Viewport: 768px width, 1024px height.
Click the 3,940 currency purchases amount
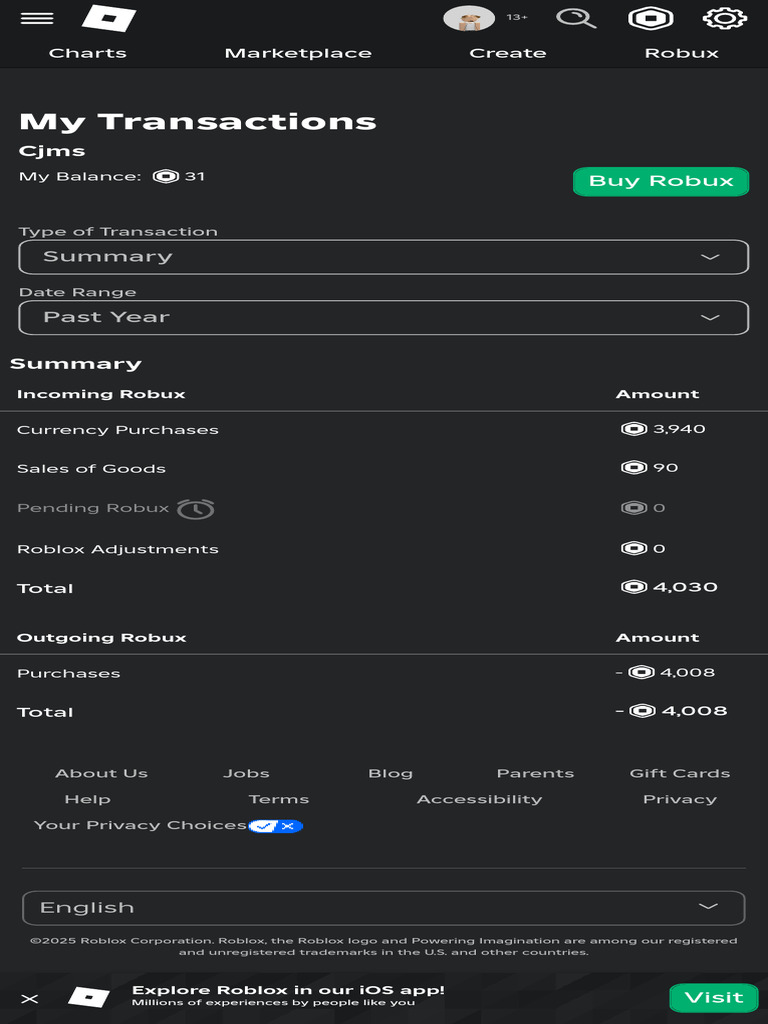[679, 429]
